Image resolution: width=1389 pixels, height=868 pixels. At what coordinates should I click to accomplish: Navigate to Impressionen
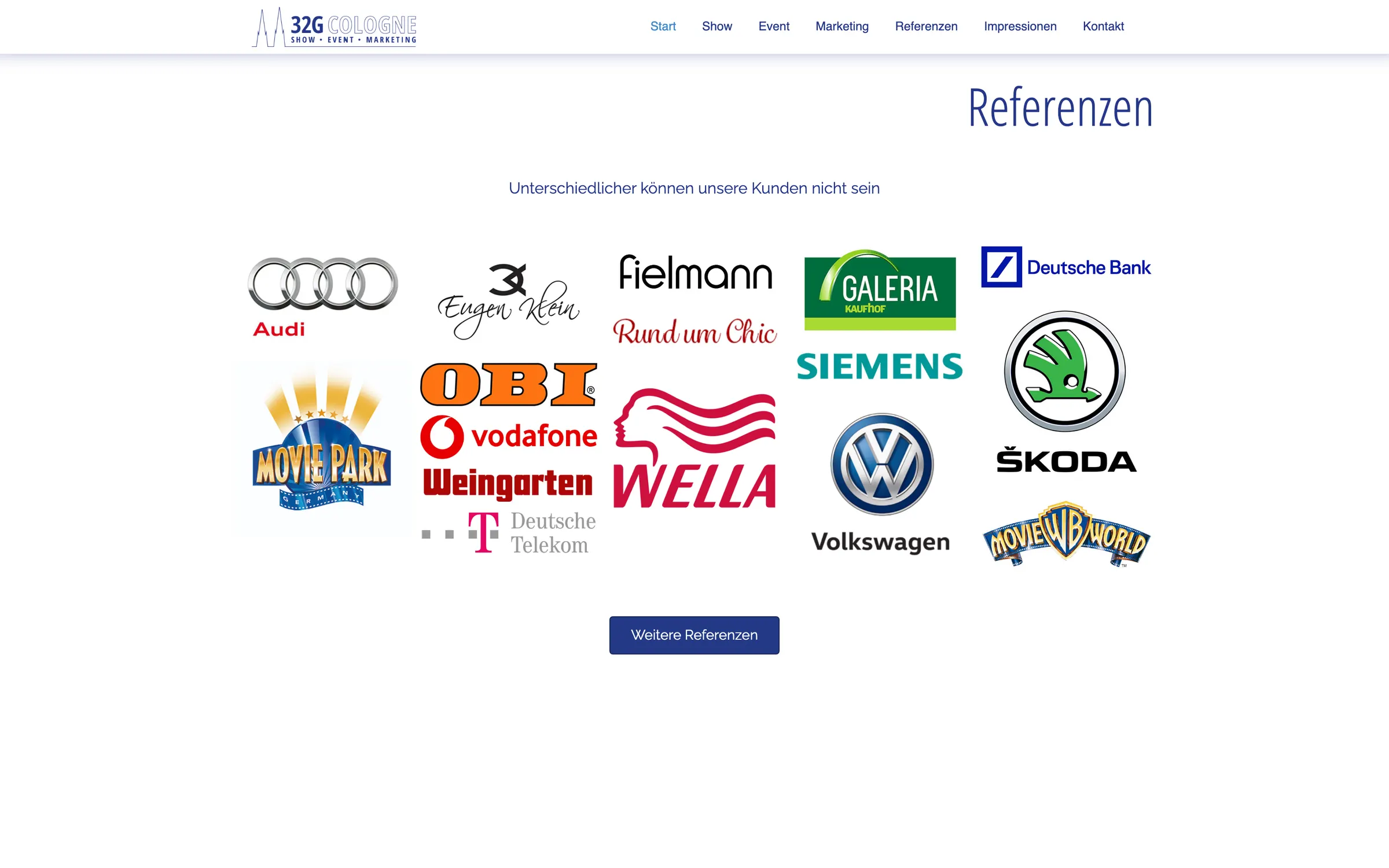(x=1020, y=27)
